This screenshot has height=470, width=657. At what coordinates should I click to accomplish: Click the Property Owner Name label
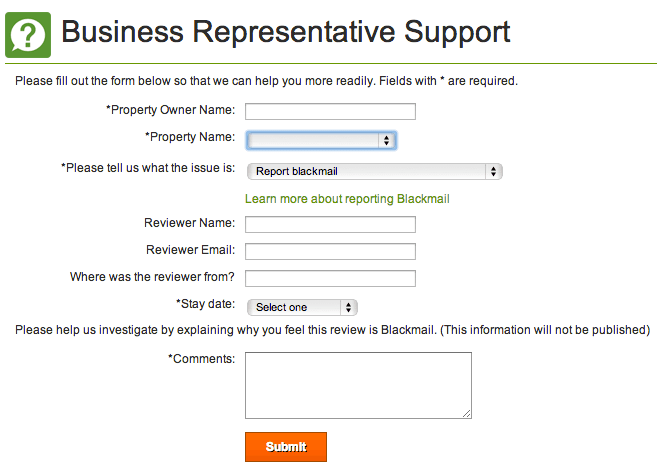coord(170,110)
